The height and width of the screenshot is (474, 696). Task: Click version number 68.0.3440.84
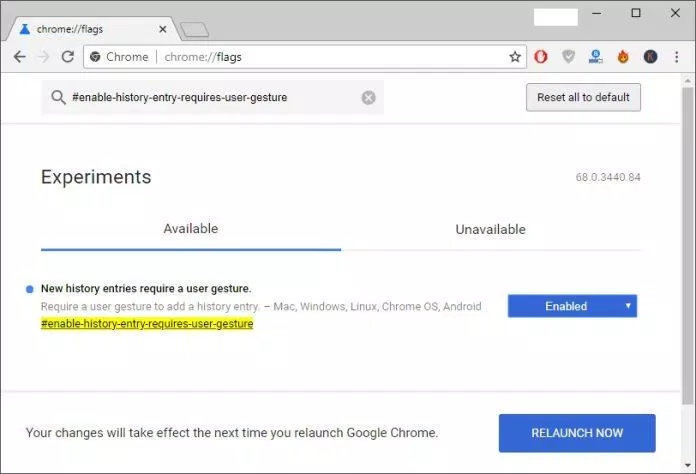point(608,178)
